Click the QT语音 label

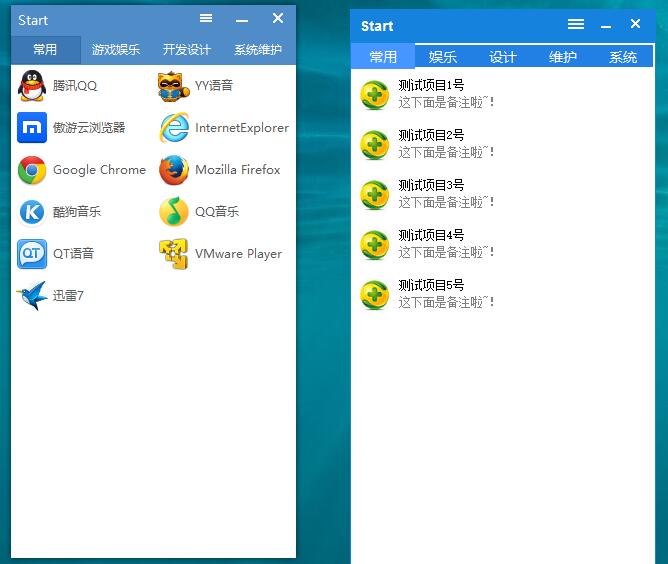73,253
